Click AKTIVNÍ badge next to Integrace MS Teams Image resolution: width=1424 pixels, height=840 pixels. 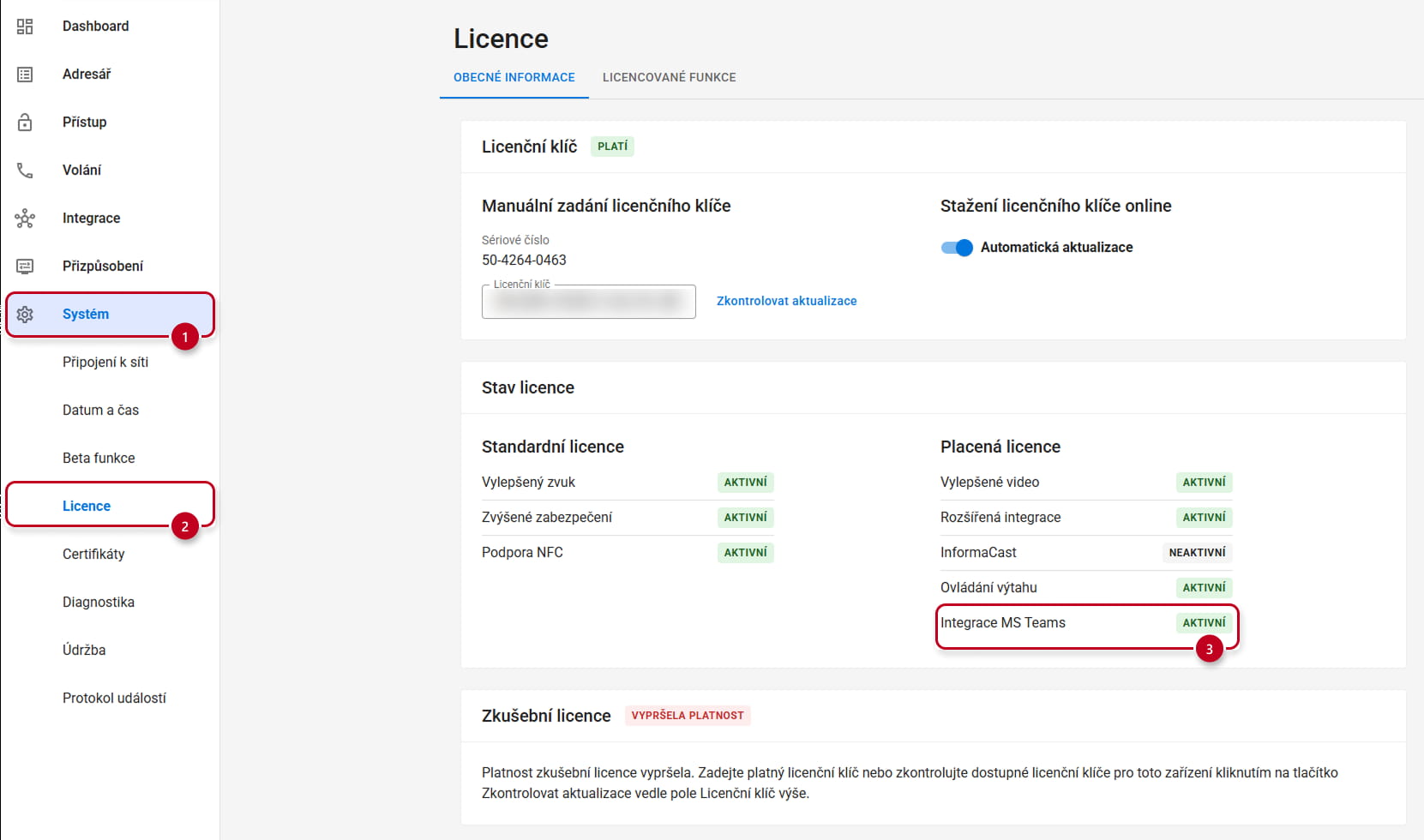pyautogui.click(x=1204, y=623)
